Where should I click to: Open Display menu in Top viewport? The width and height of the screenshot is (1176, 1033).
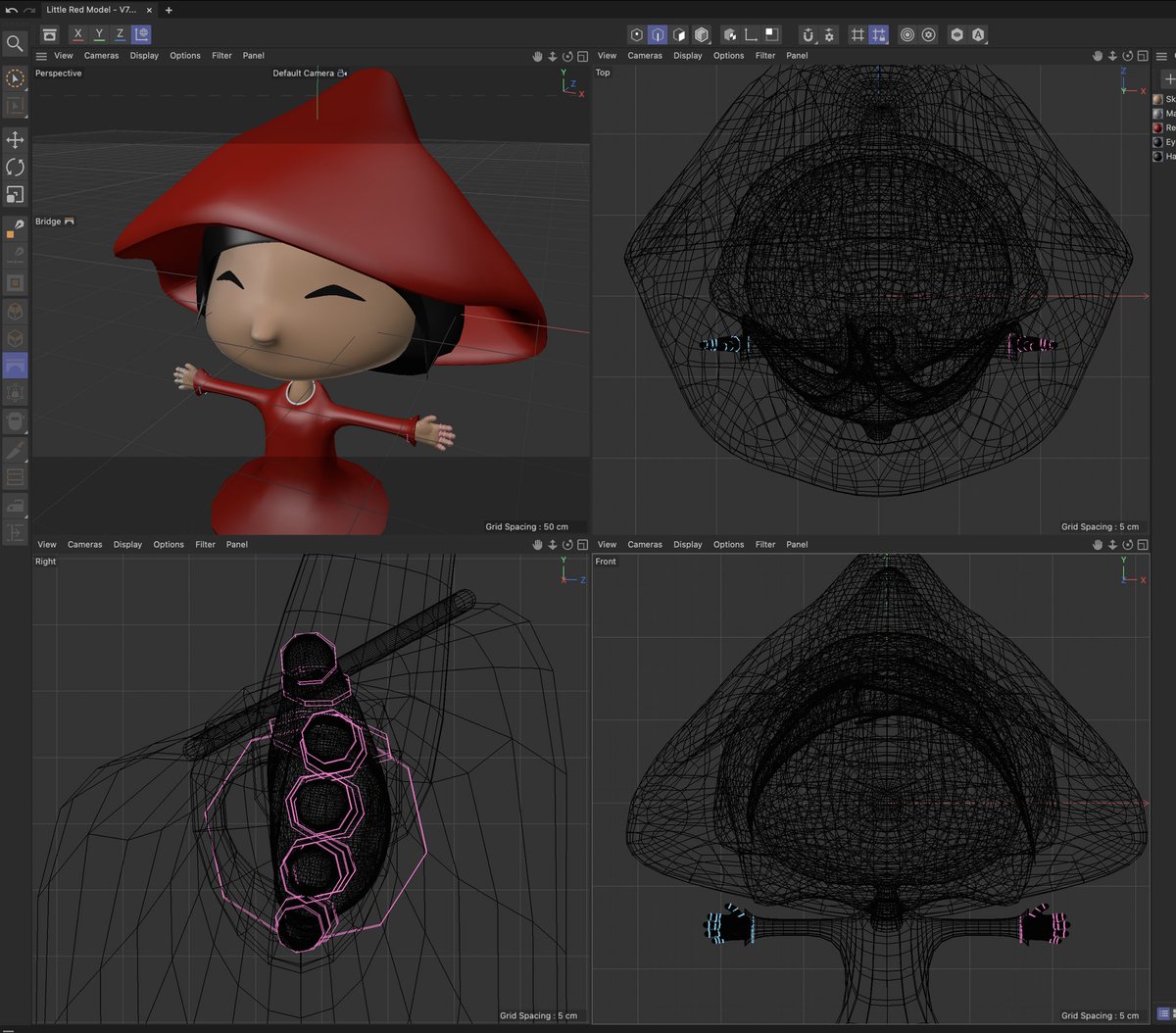pos(688,56)
